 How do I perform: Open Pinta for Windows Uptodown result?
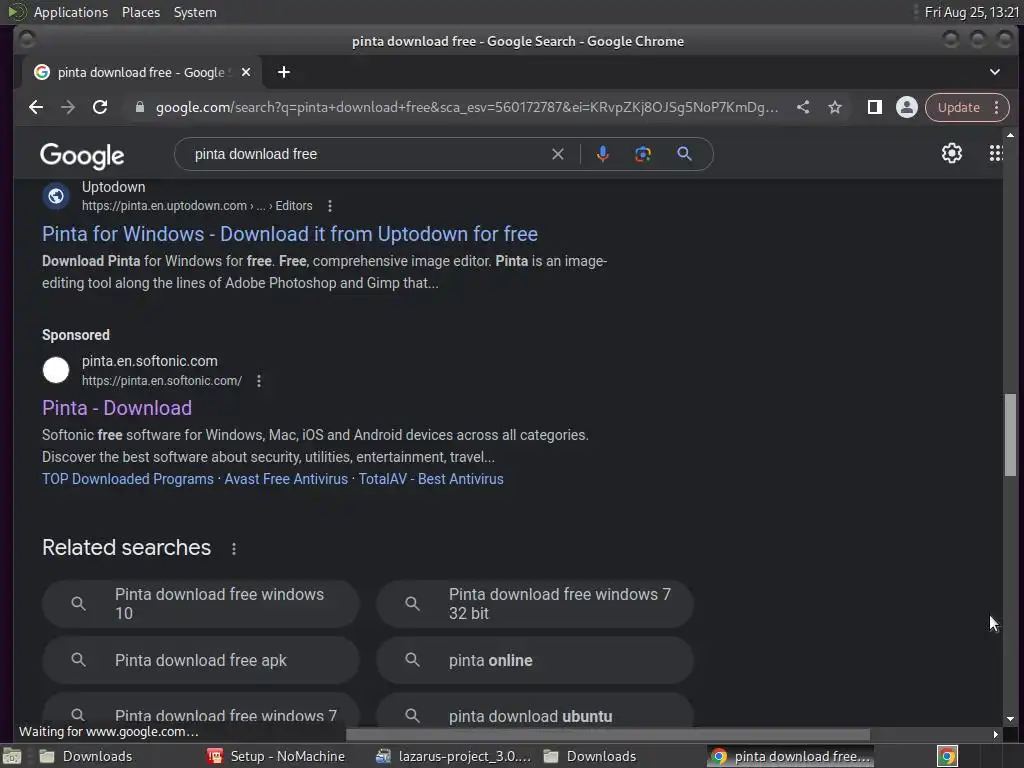pos(290,234)
